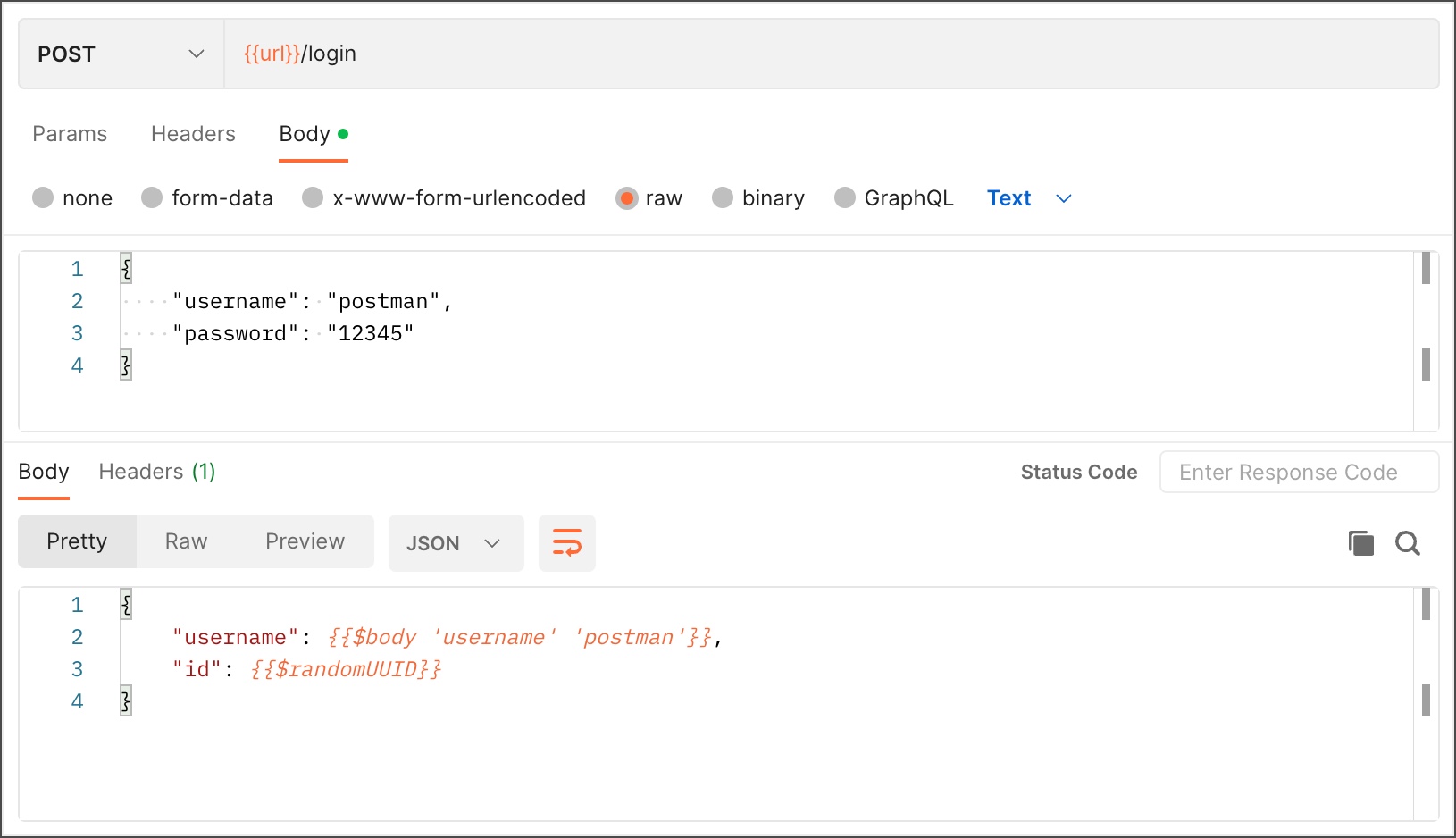This screenshot has height=838, width=1456.
Task: Pick the binary body radio option
Action: tap(723, 197)
